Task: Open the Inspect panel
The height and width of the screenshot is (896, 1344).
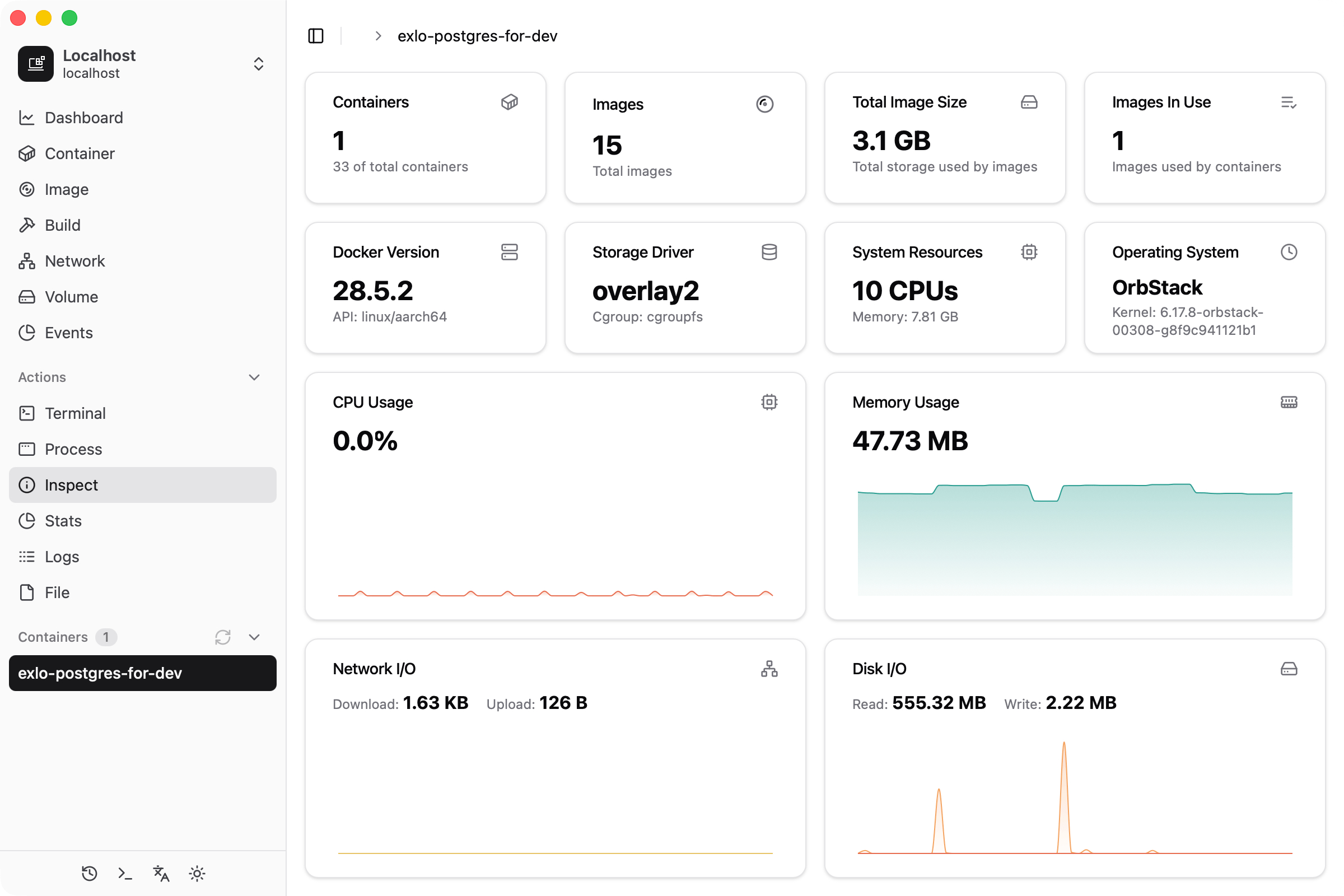Action: tap(71, 485)
